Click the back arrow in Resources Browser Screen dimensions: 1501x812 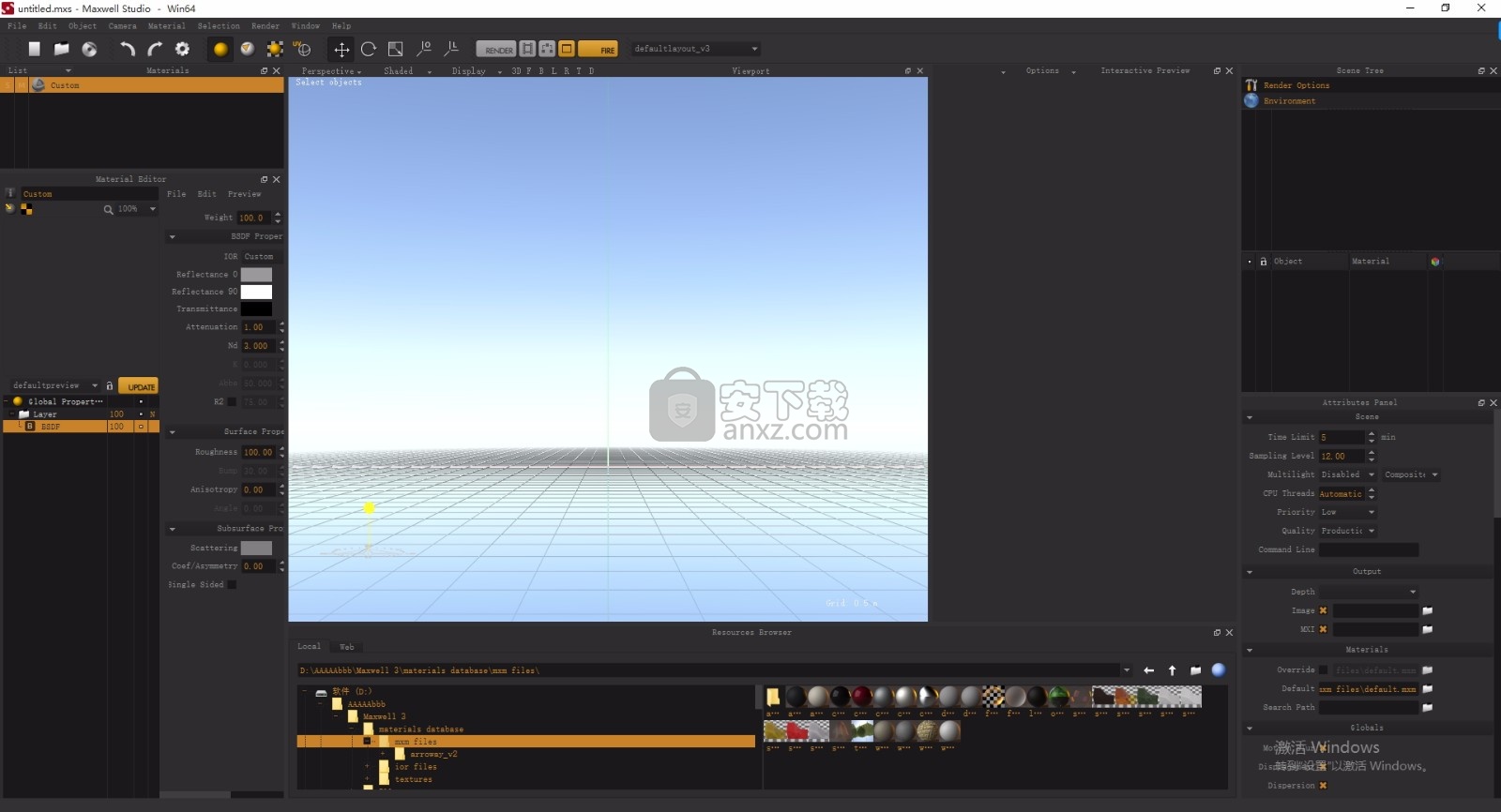click(x=1148, y=670)
